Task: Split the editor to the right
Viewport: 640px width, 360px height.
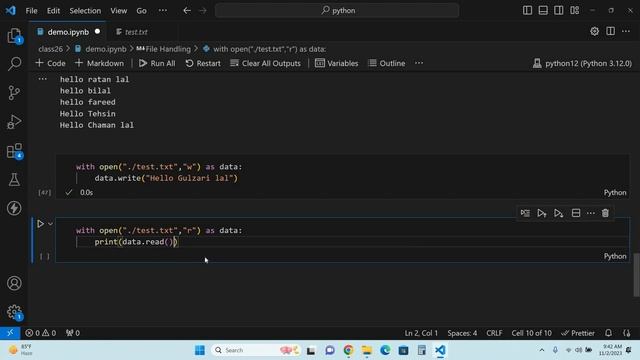Action: click(610, 31)
